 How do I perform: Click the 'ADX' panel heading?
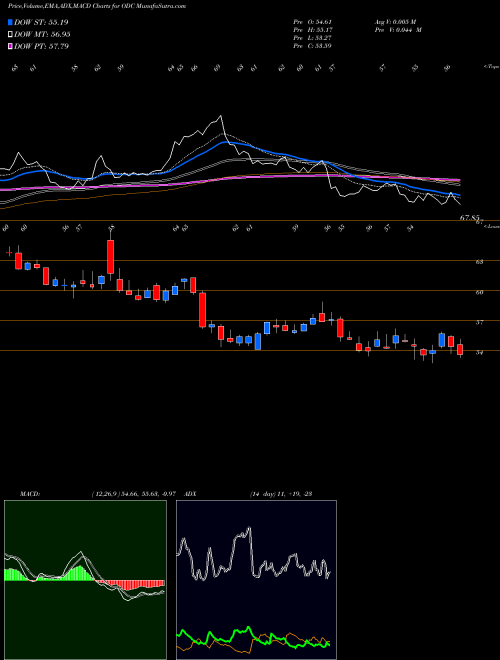point(190,494)
